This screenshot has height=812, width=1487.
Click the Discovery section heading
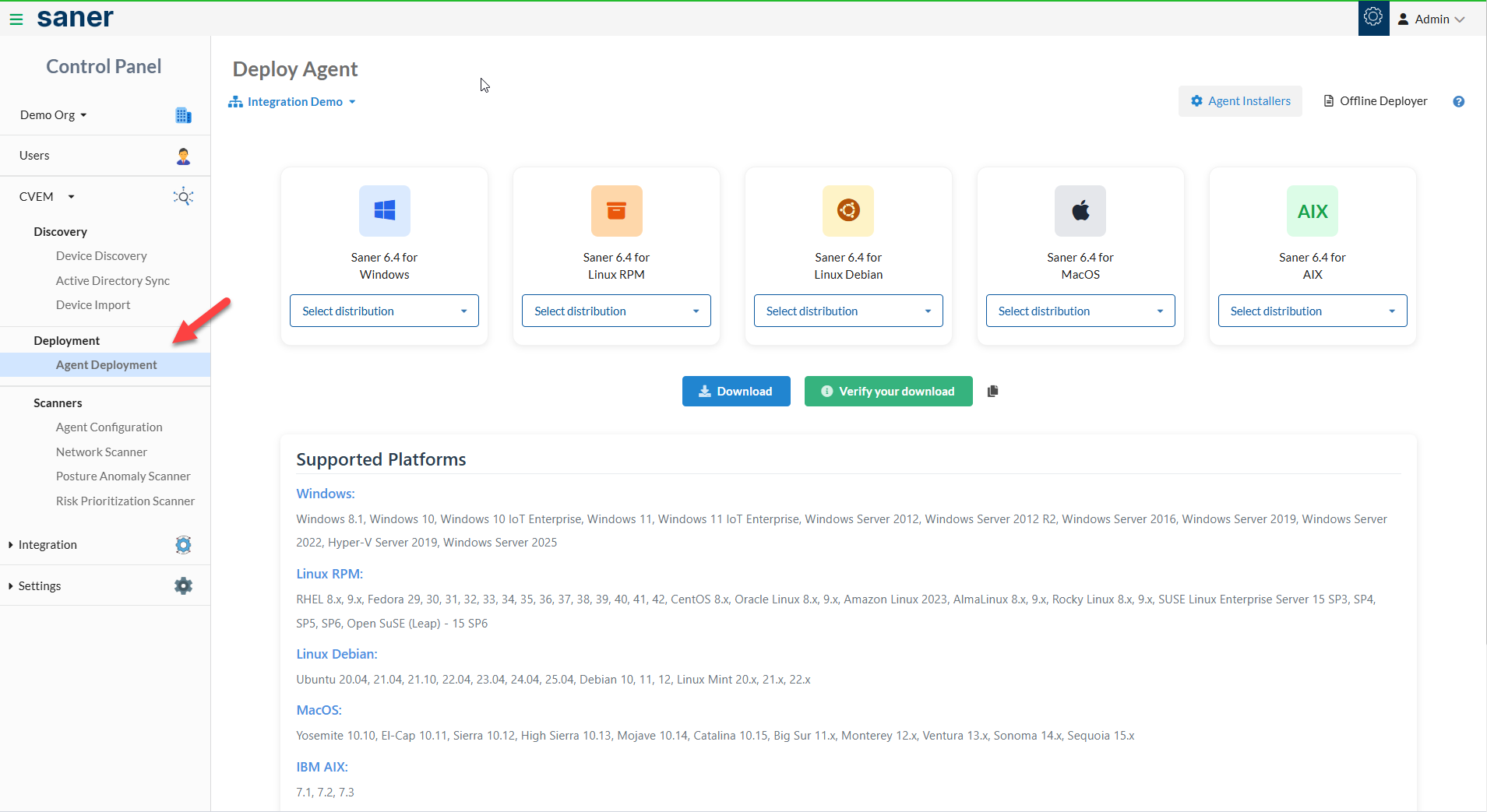[x=60, y=232]
